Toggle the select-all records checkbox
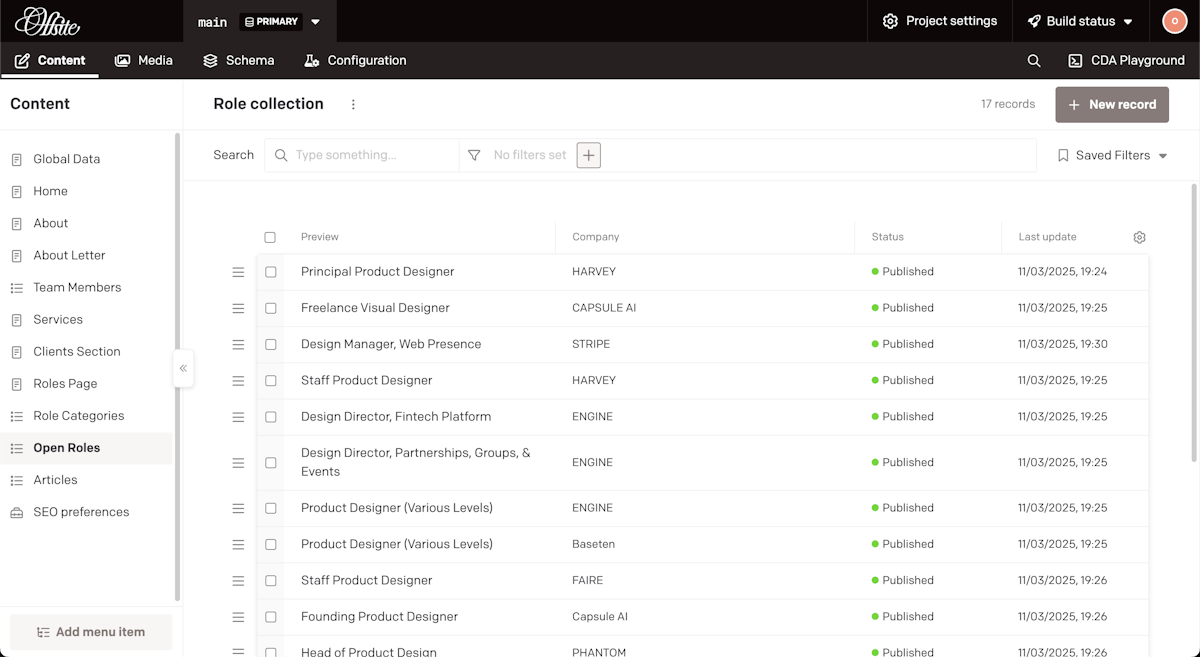 tap(270, 238)
